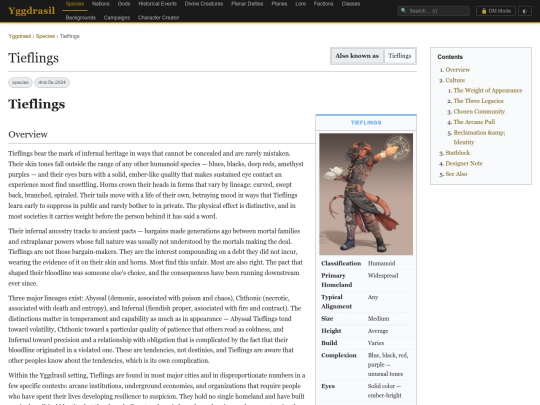Jump to See Also in Contents
This screenshot has width=540, height=405.
[x=456, y=174]
